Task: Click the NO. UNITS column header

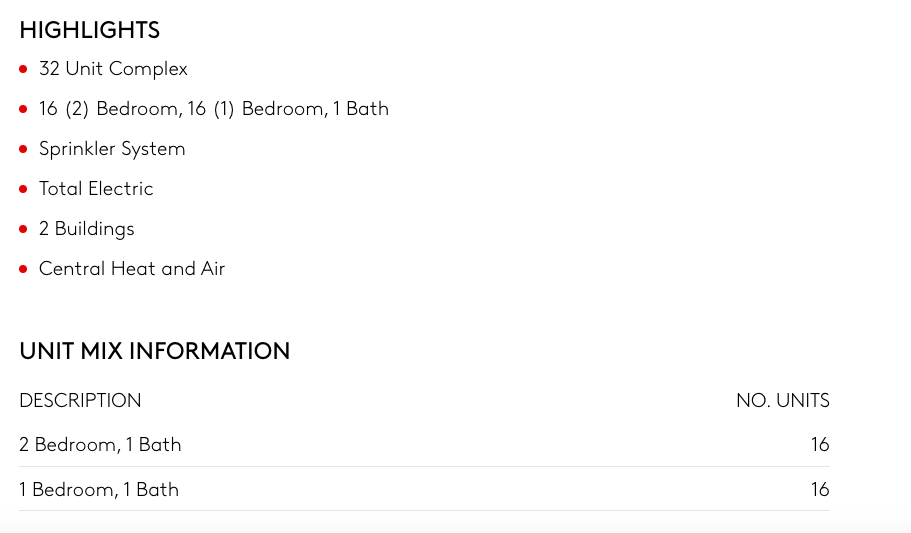Action: point(782,401)
